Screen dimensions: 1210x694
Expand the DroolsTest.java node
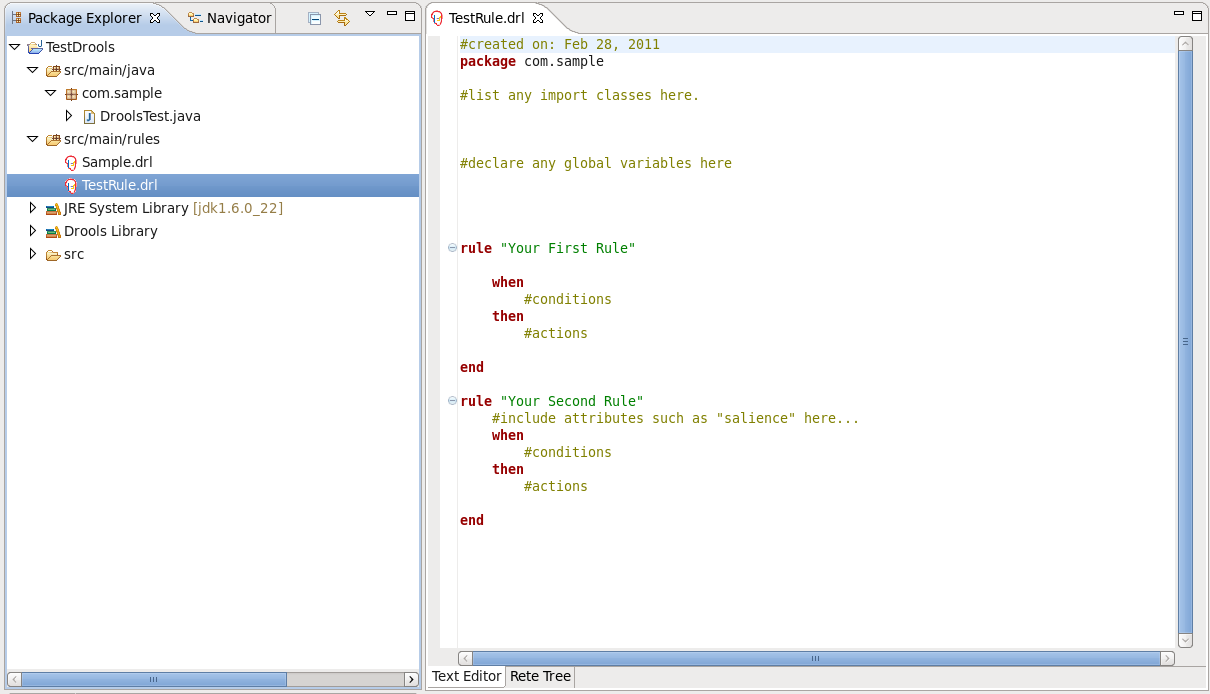(69, 116)
